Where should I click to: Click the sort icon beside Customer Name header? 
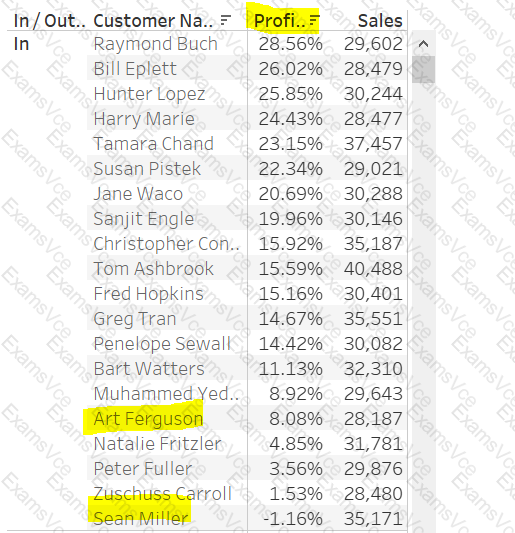225,20
